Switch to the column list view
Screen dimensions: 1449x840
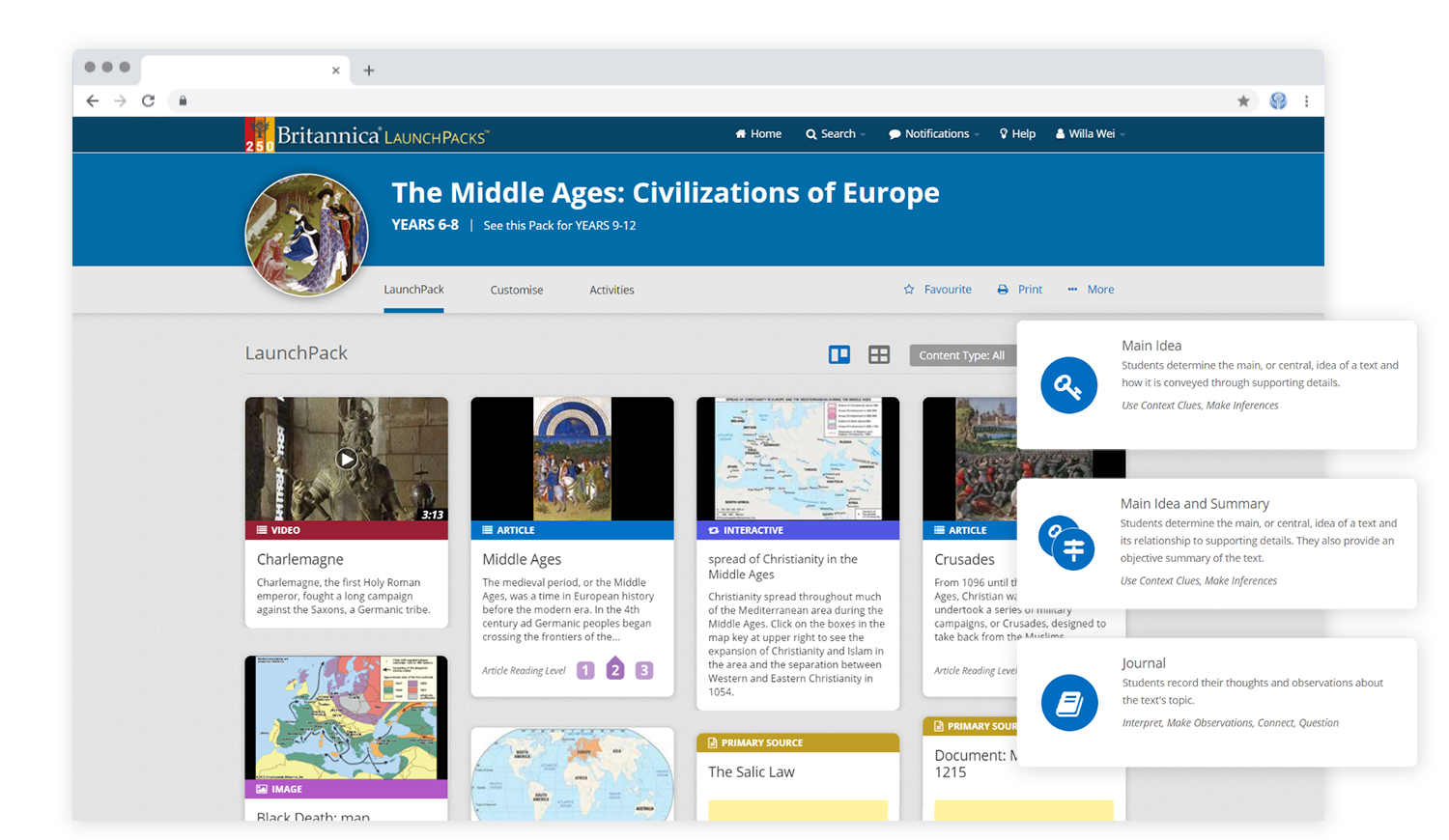(838, 355)
